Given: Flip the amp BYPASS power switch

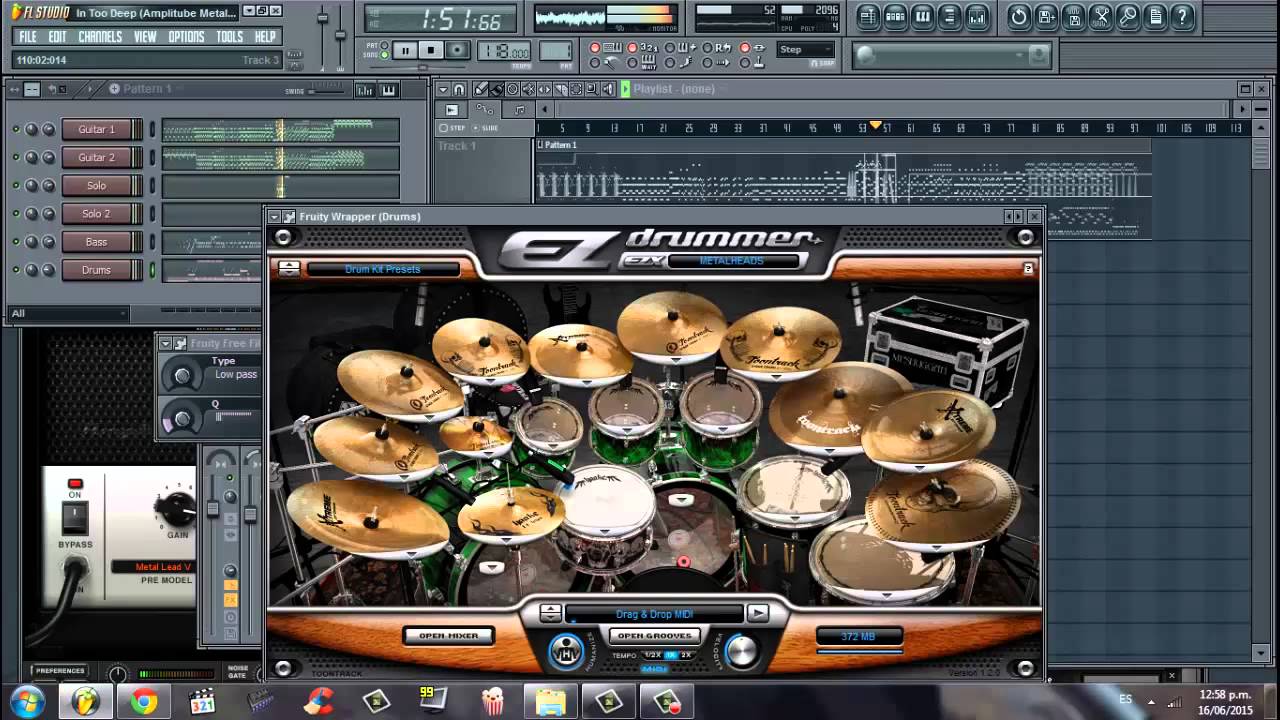Looking at the screenshot, I should pos(75,517).
